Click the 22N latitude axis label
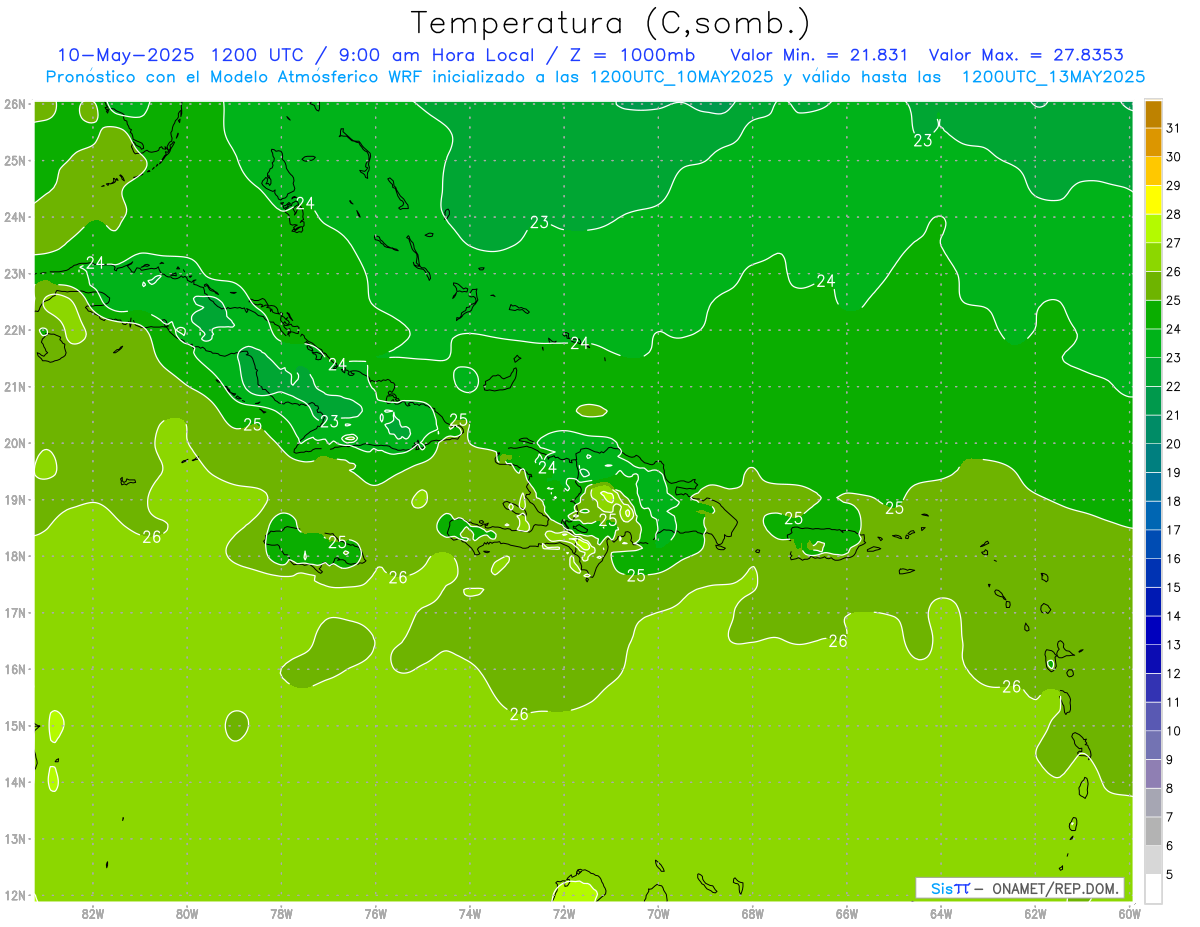The width and height of the screenshot is (1200, 927). tap(15, 330)
